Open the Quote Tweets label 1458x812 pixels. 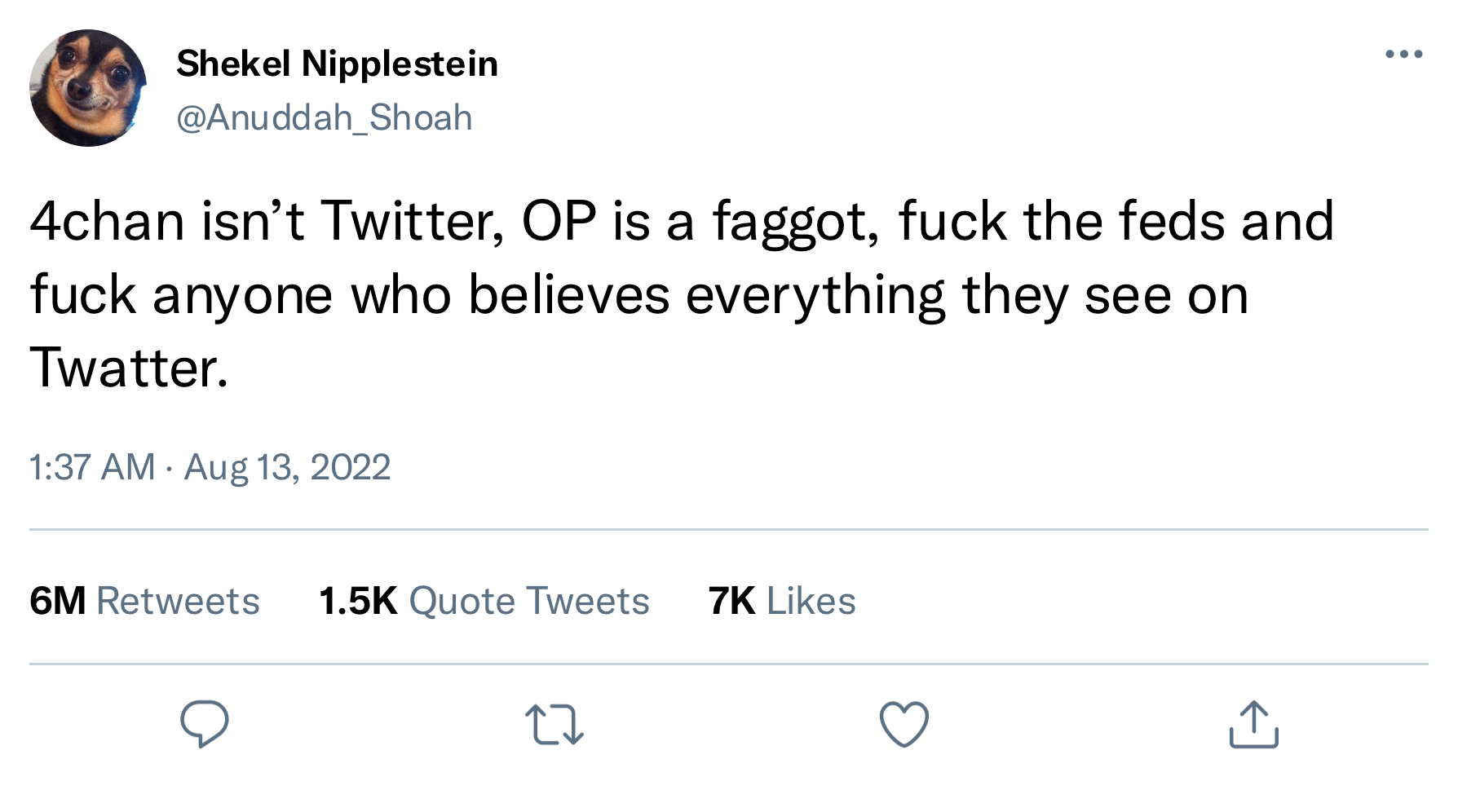coord(529,601)
